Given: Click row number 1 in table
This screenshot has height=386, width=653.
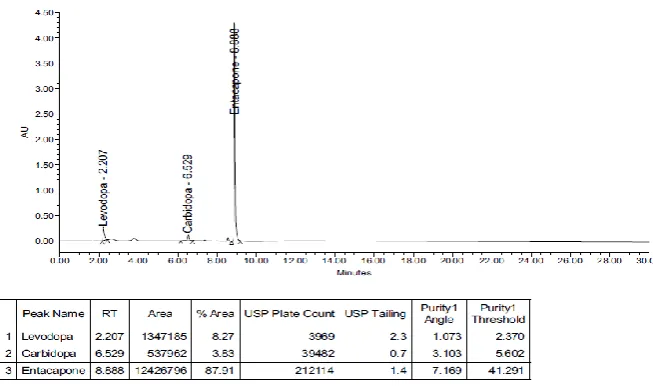Looking at the screenshot, I should click(9, 336).
